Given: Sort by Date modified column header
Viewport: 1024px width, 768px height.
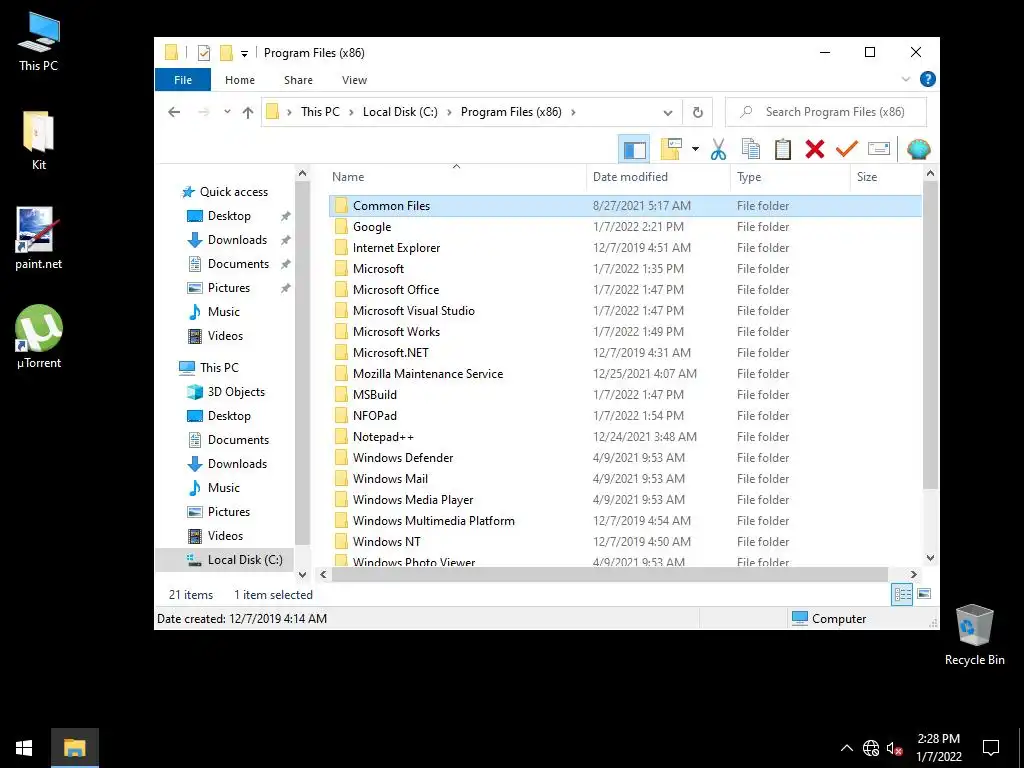Looking at the screenshot, I should click(658, 177).
